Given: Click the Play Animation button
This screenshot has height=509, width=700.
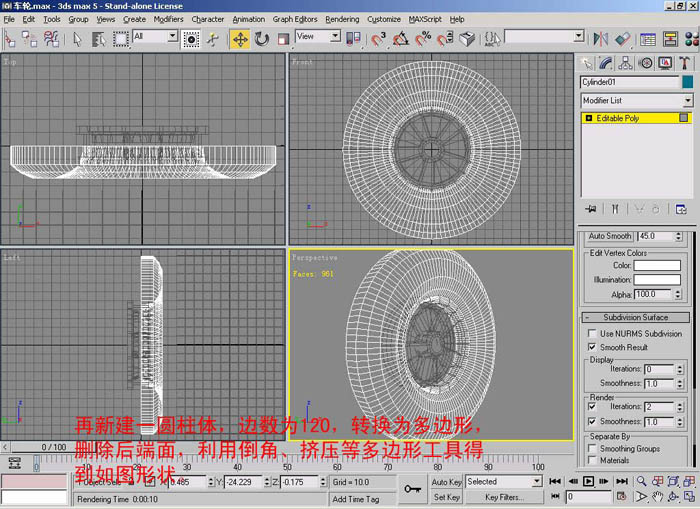Looking at the screenshot, I should click(588, 481).
